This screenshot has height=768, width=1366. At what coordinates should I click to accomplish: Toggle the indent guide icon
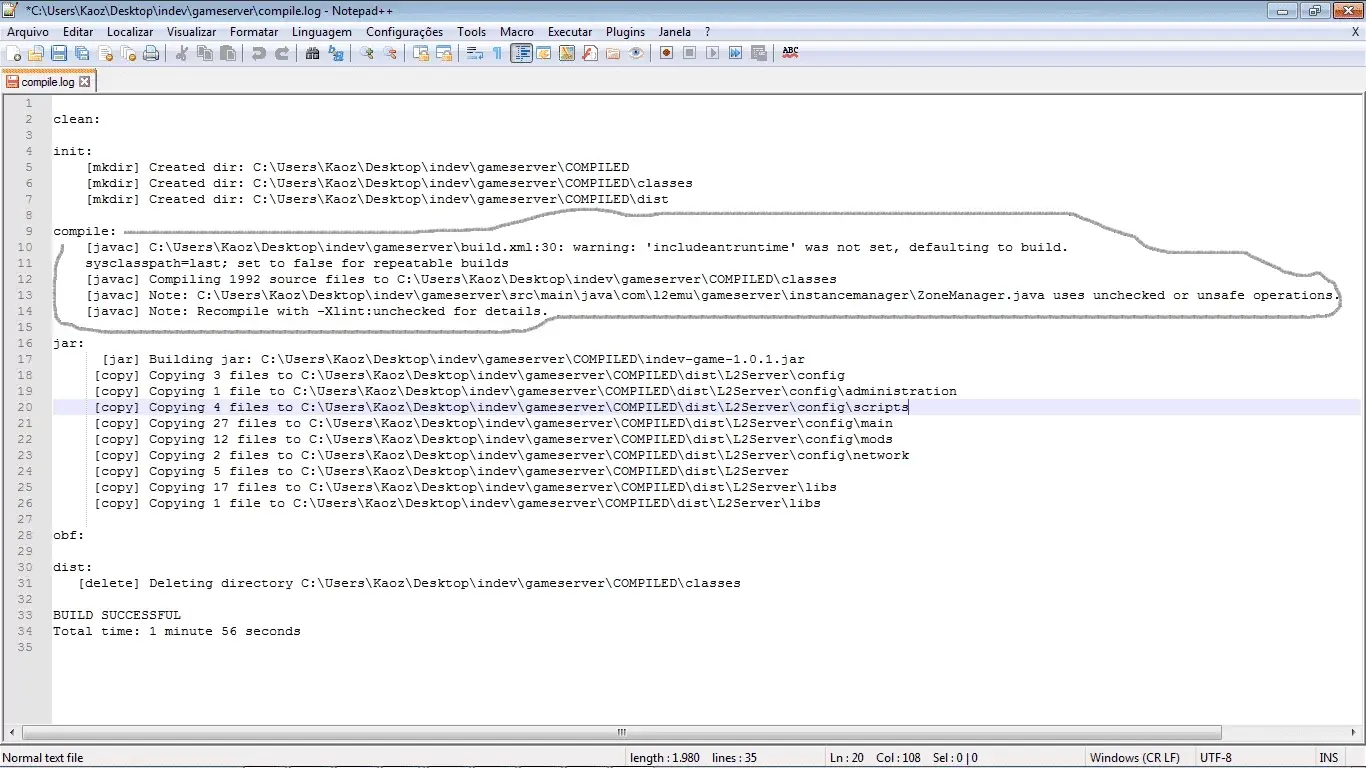(521, 53)
